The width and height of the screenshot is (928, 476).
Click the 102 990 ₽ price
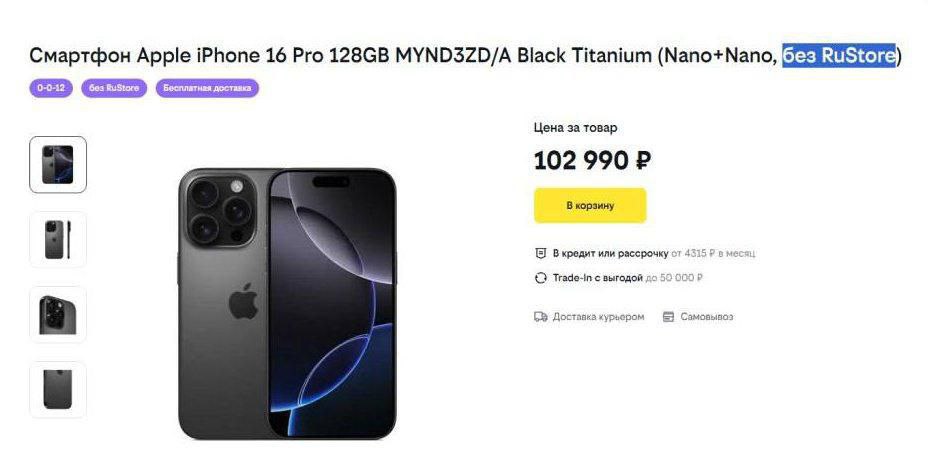592,160
